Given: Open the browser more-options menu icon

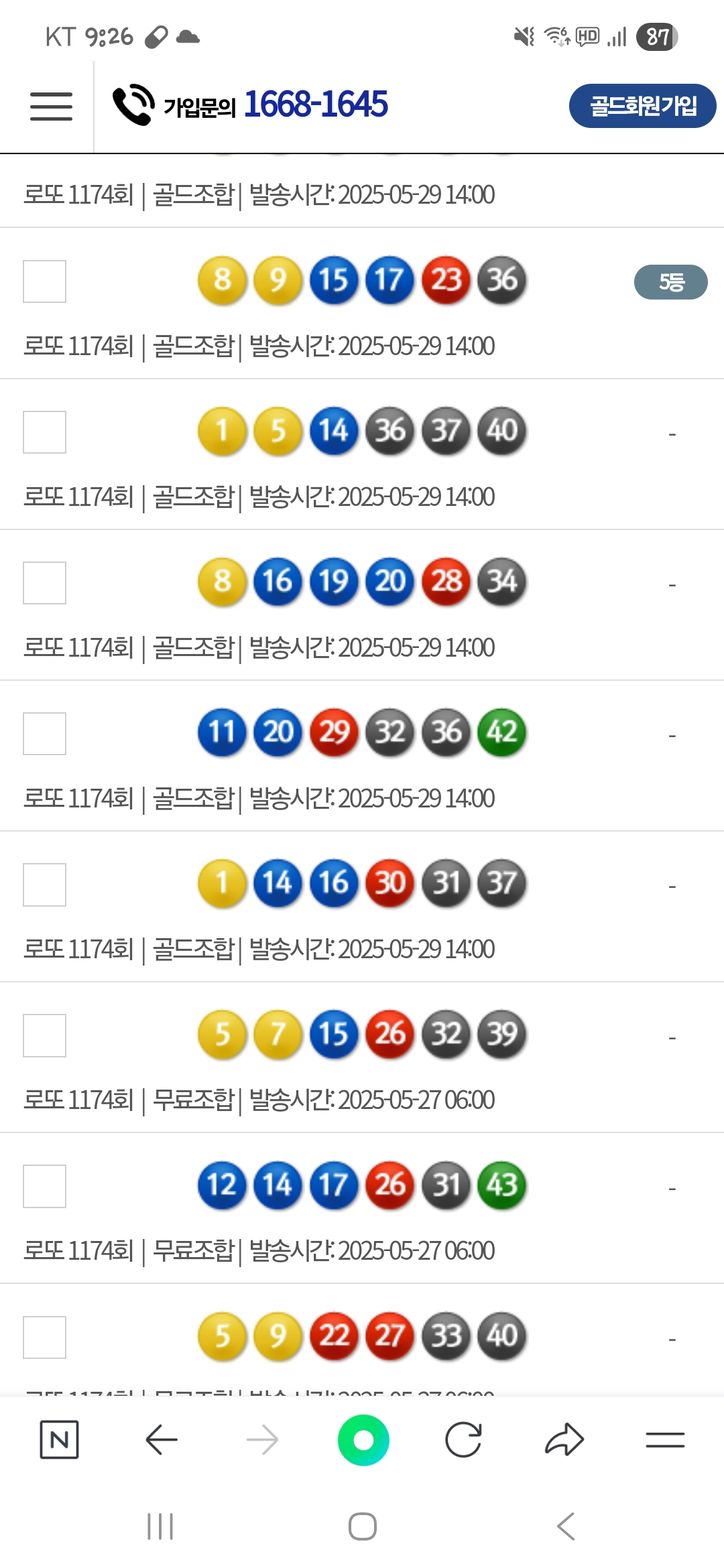Looking at the screenshot, I should [x=665, y=1439].
